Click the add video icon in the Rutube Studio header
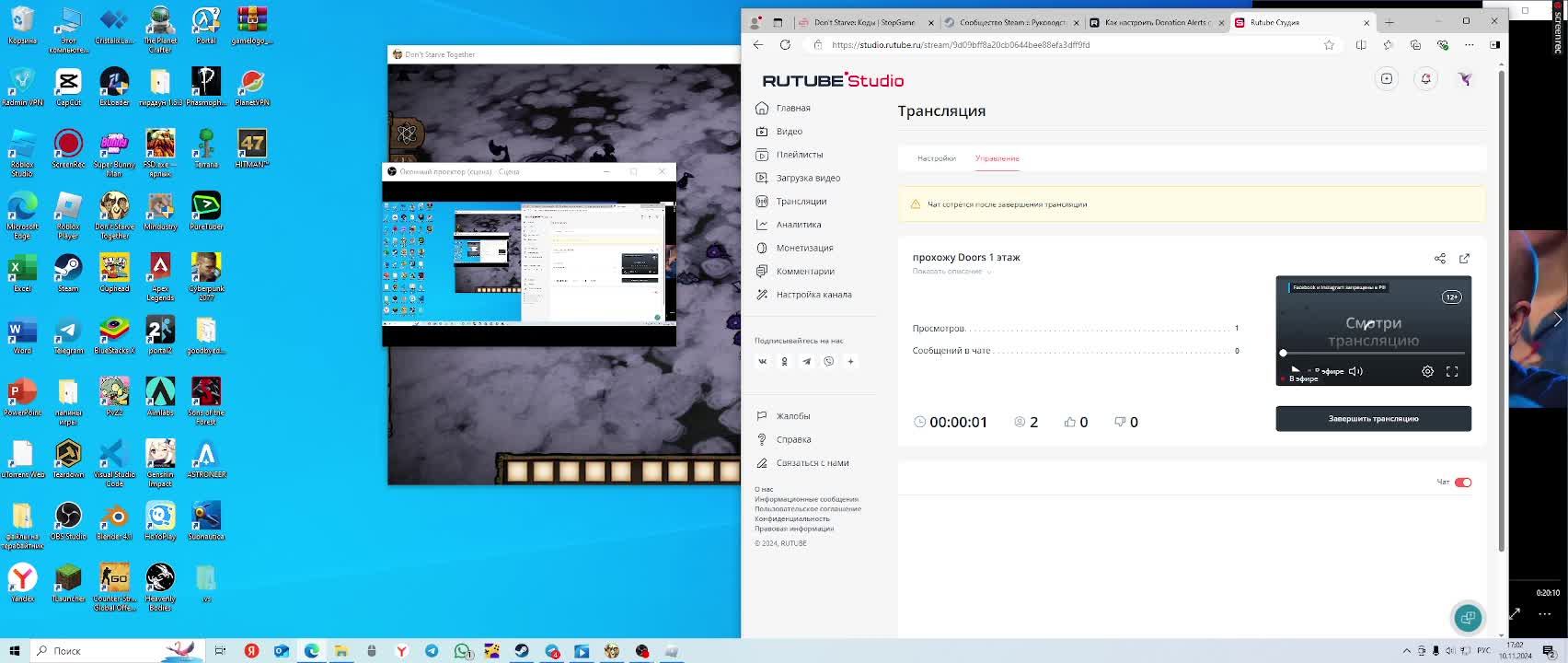 (x=1387, y=79)
